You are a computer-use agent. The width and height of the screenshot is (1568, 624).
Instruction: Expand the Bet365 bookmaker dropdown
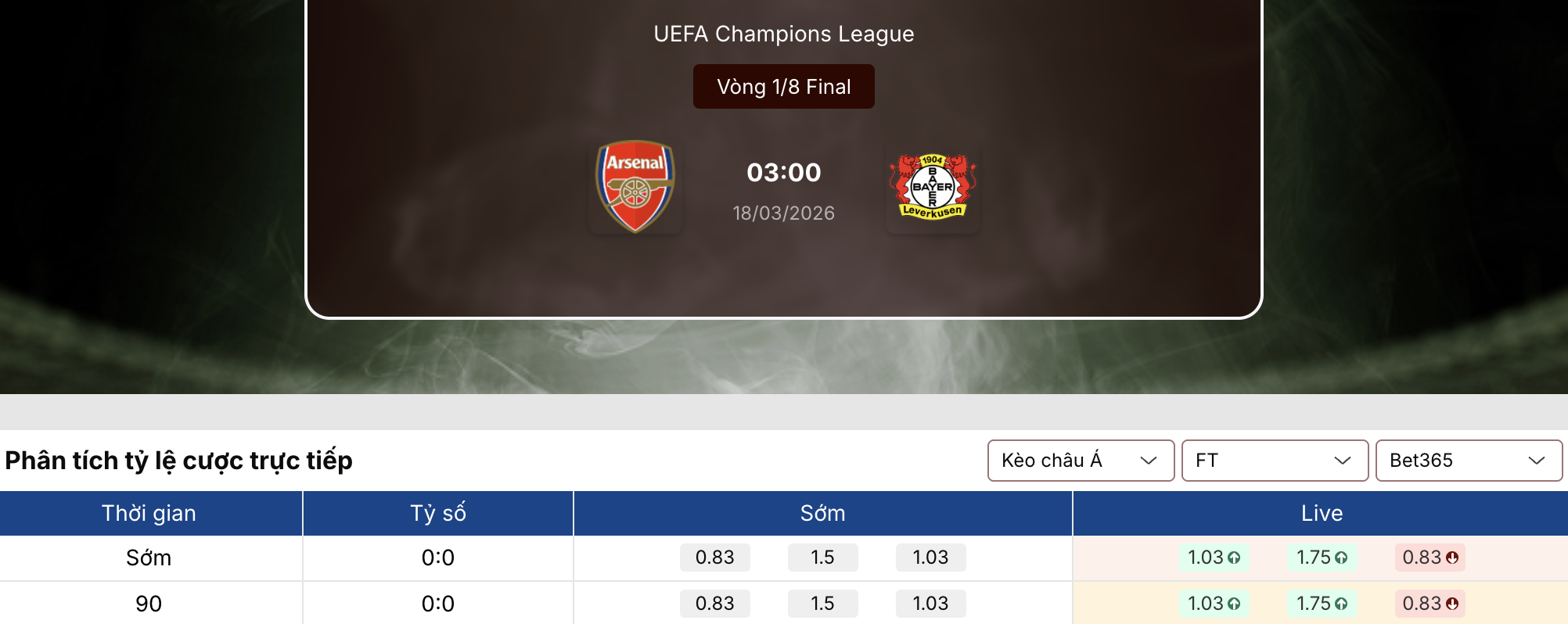tap(1469, 461)
